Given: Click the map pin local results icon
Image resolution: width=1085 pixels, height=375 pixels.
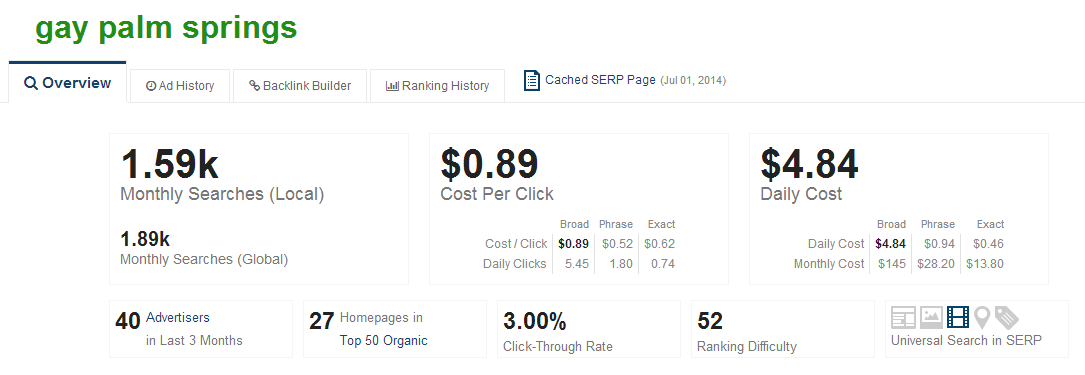Looking at the screenshot, I should (x=982, y=318).
